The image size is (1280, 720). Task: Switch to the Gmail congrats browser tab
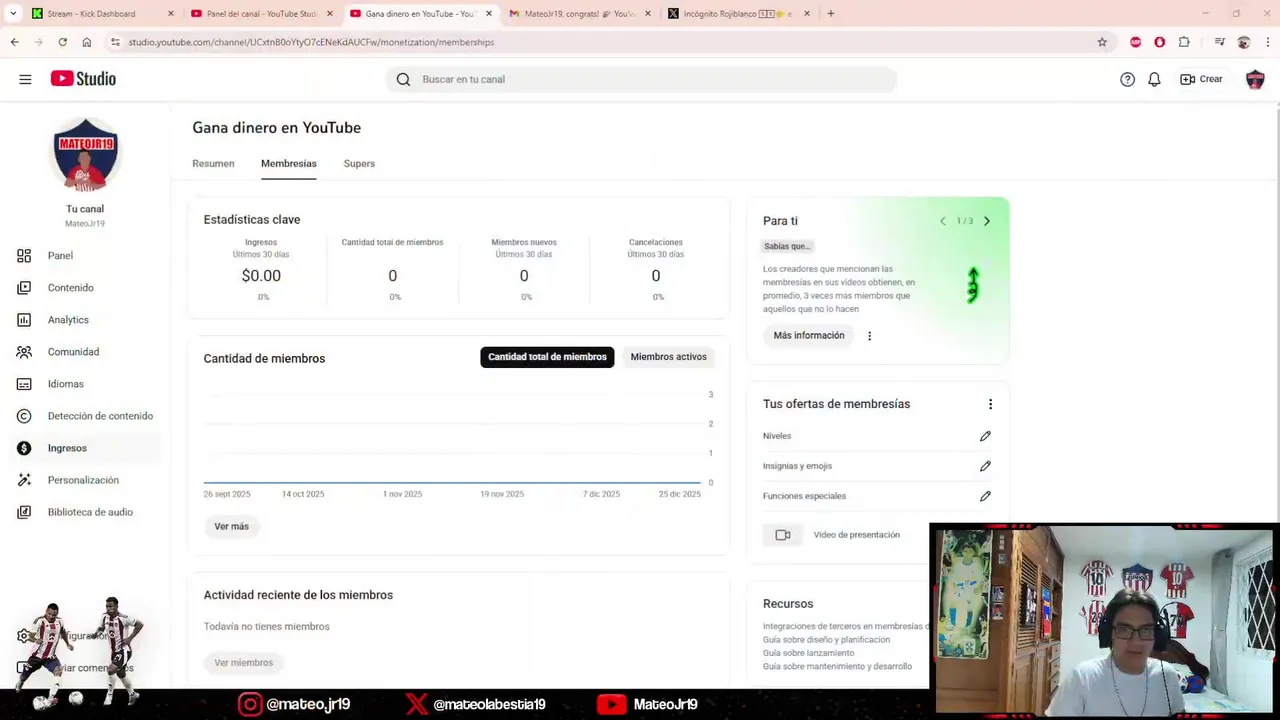coord(578,14)
